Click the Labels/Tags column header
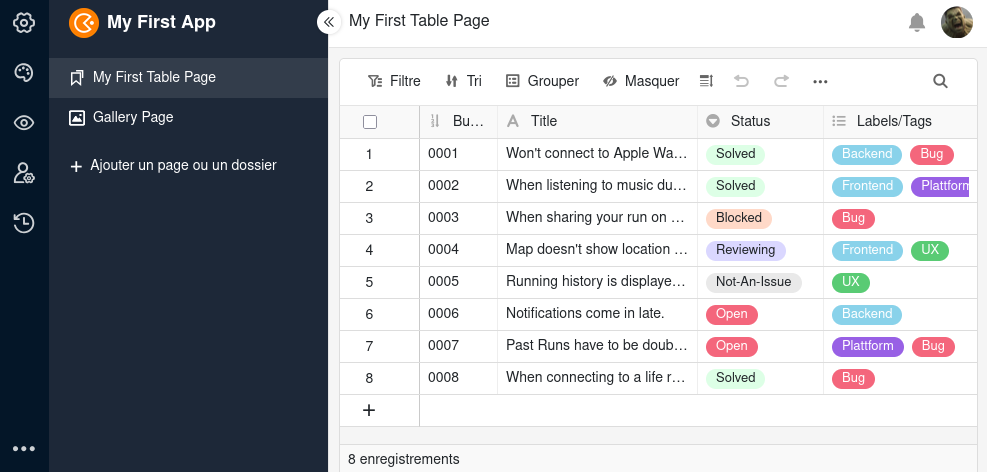 pos(900,121)
